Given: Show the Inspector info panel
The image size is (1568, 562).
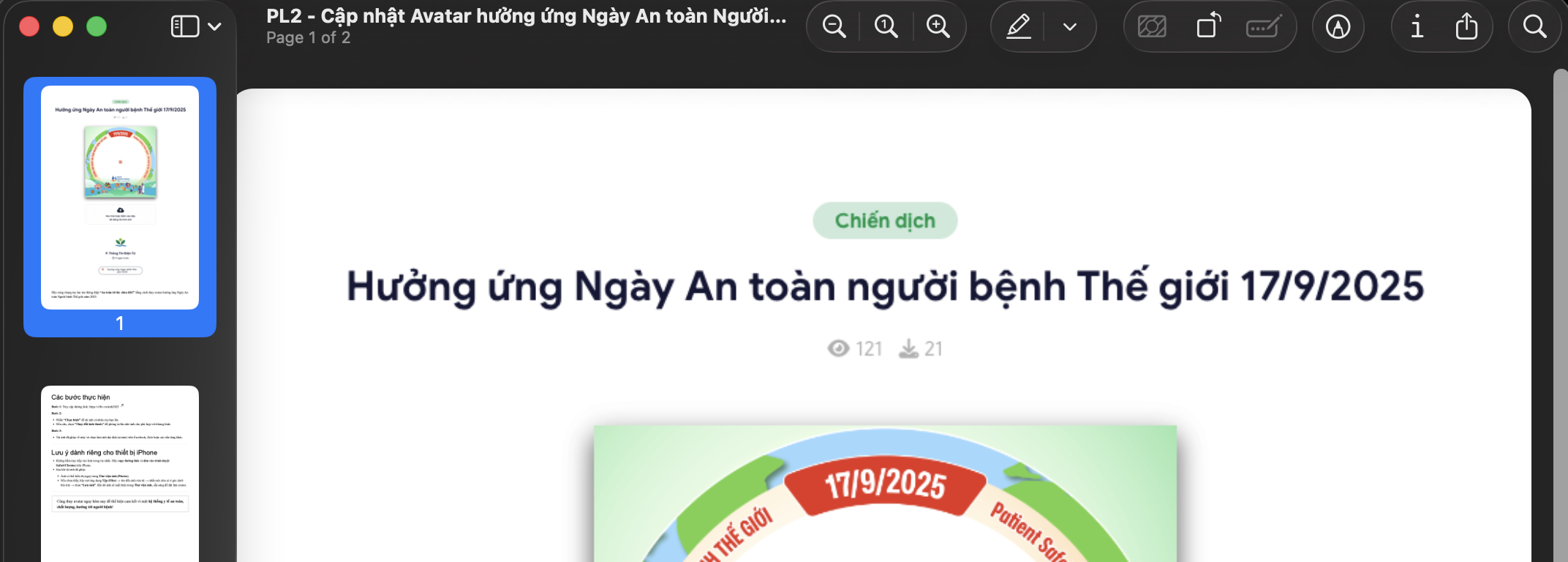Looking at the screenshot, I should 1417,27.
